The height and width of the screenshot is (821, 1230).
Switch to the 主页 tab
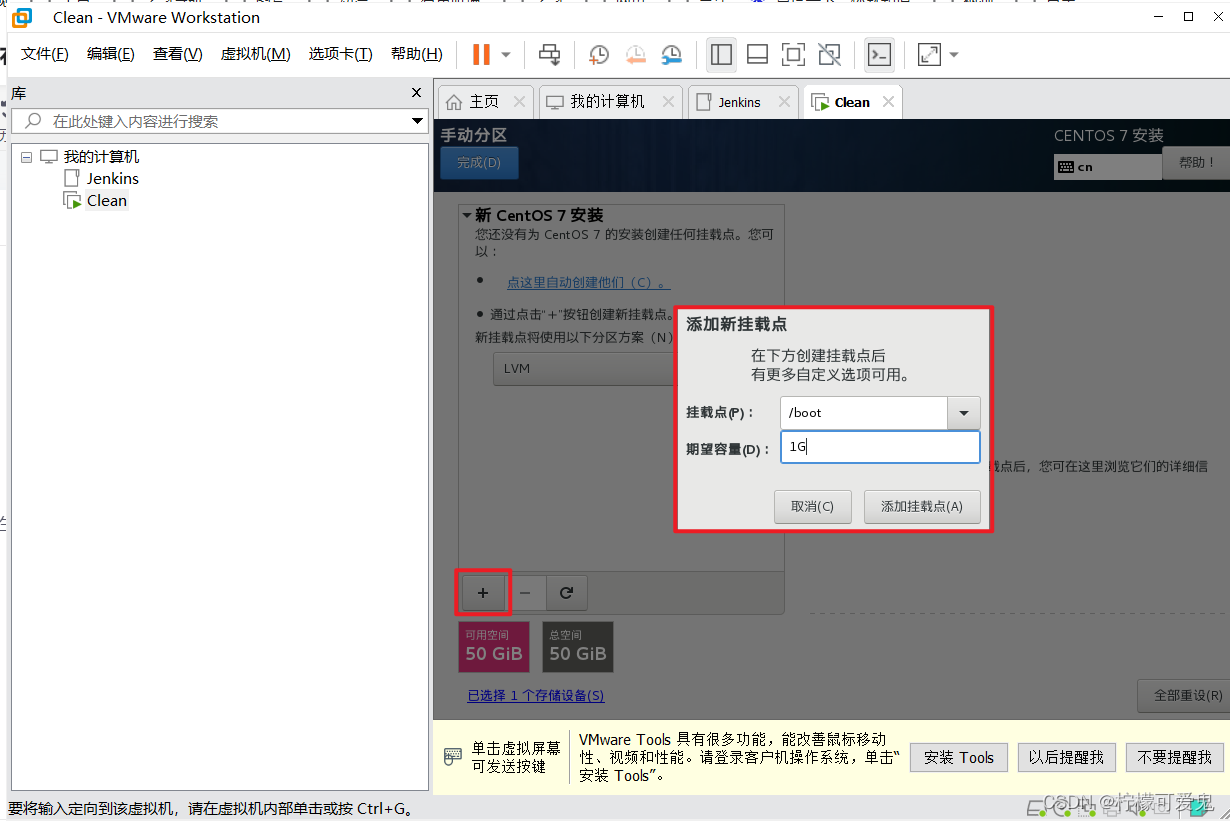(484, 102)
